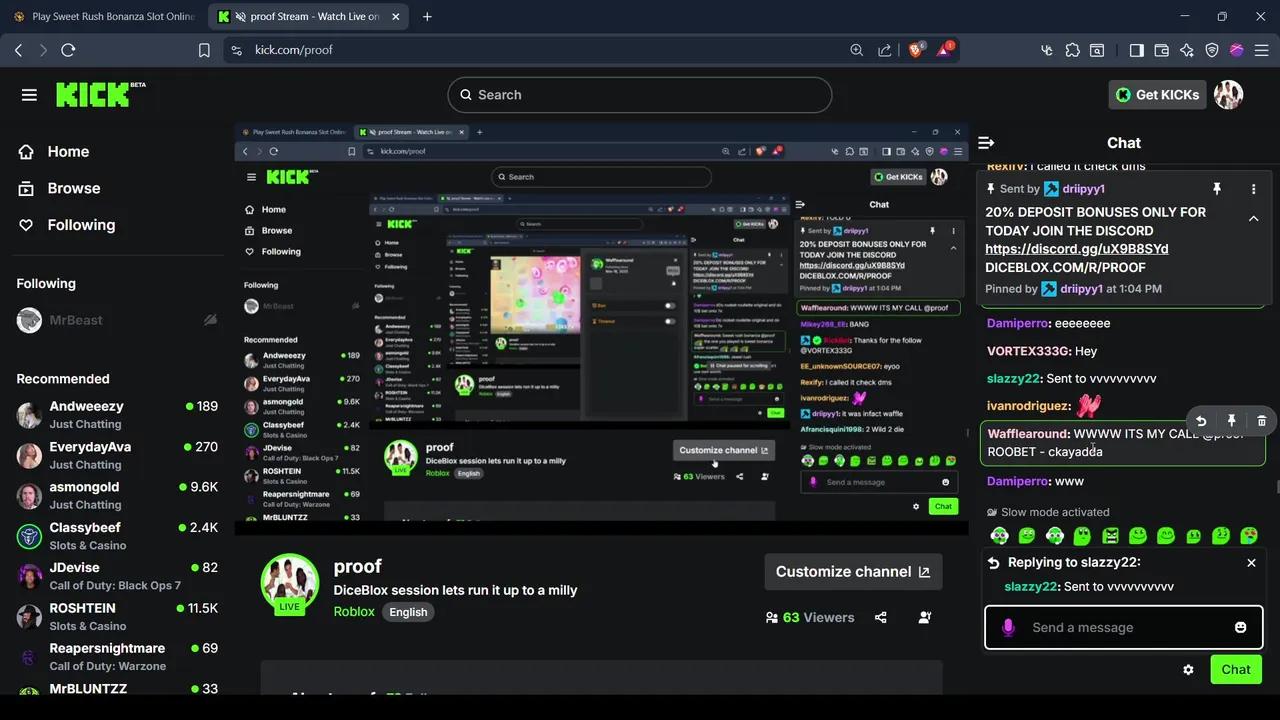Open the Kick hamburger navigation menu
The width and height of the screenshot is (1280, 720).
(x=29, y=94)
